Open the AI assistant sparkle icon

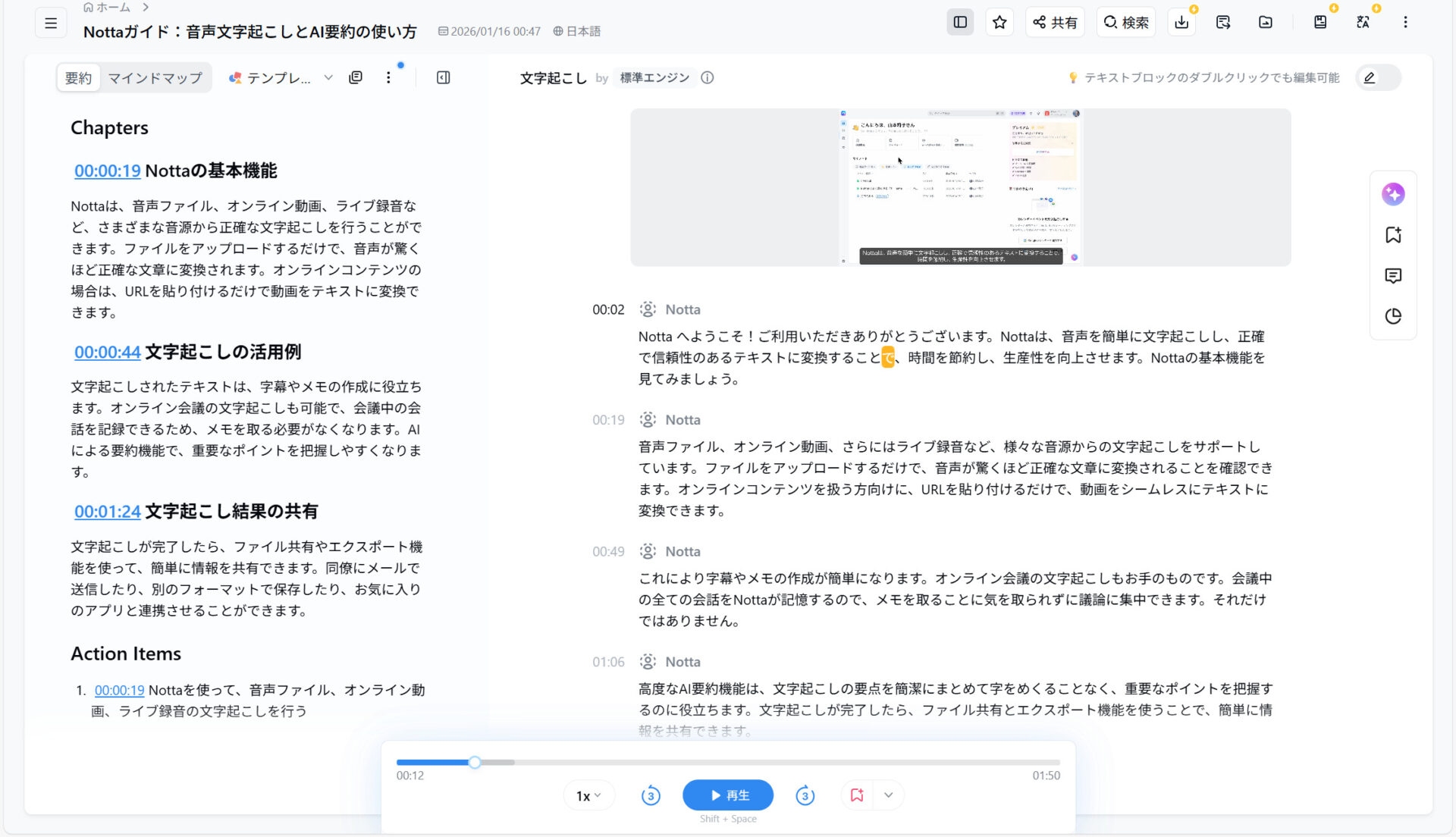pyautogui.click(x=1393, y=194)
